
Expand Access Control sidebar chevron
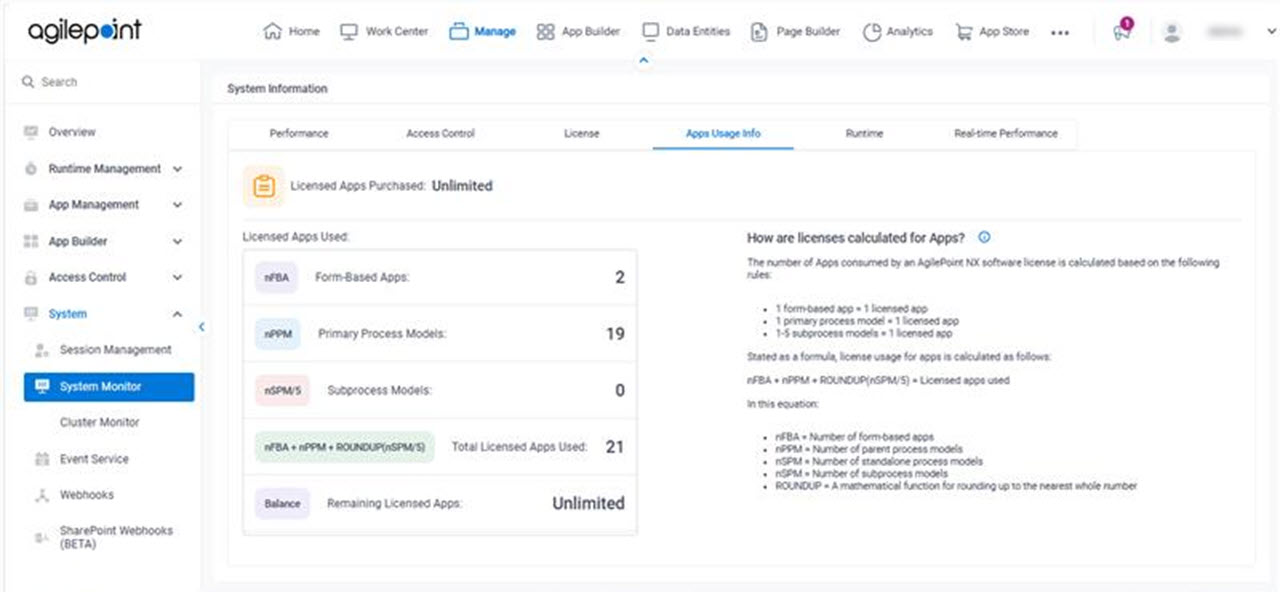pyautogui.click(x=178, y=277)
